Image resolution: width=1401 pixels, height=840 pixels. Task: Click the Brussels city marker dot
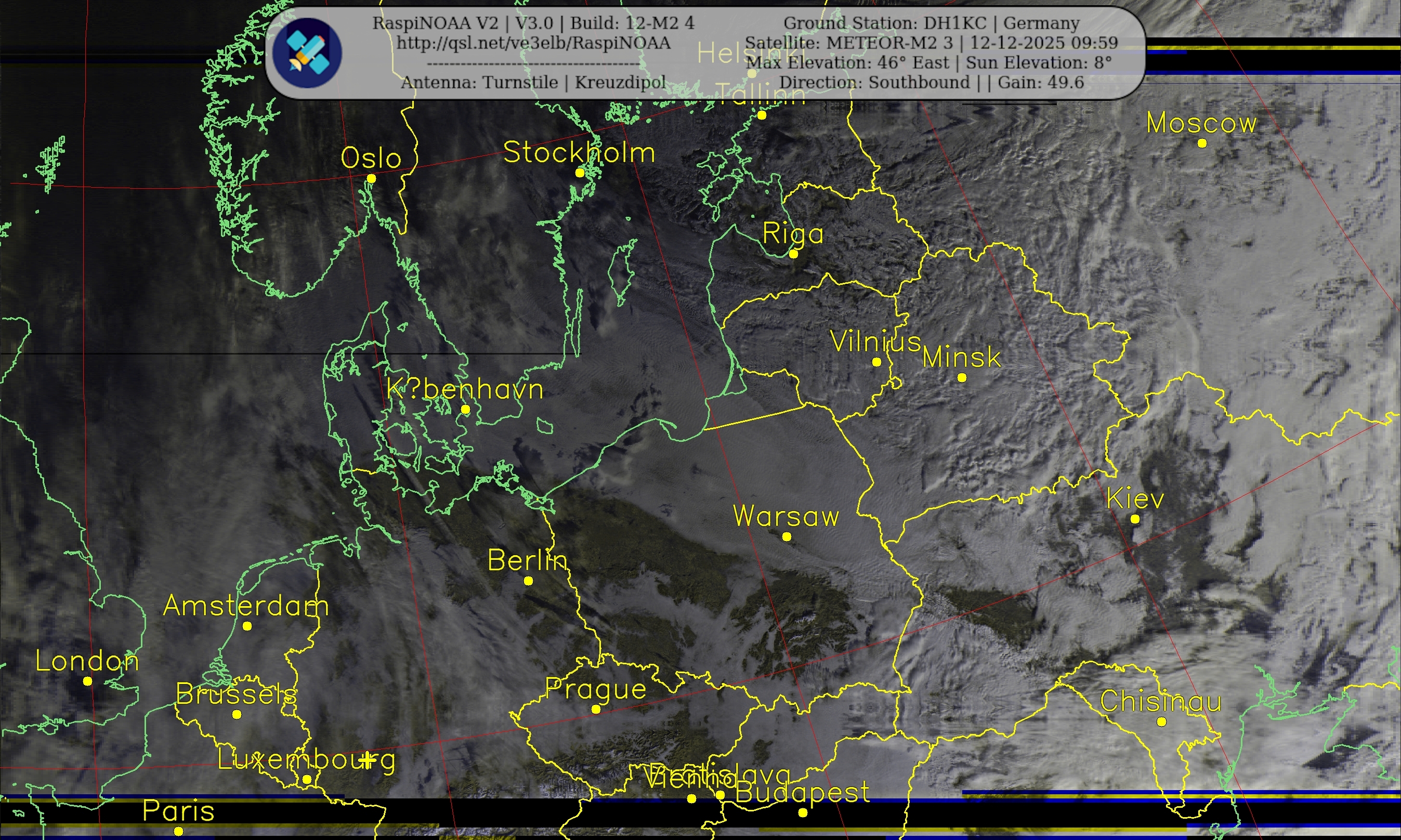tap(237, 714)
